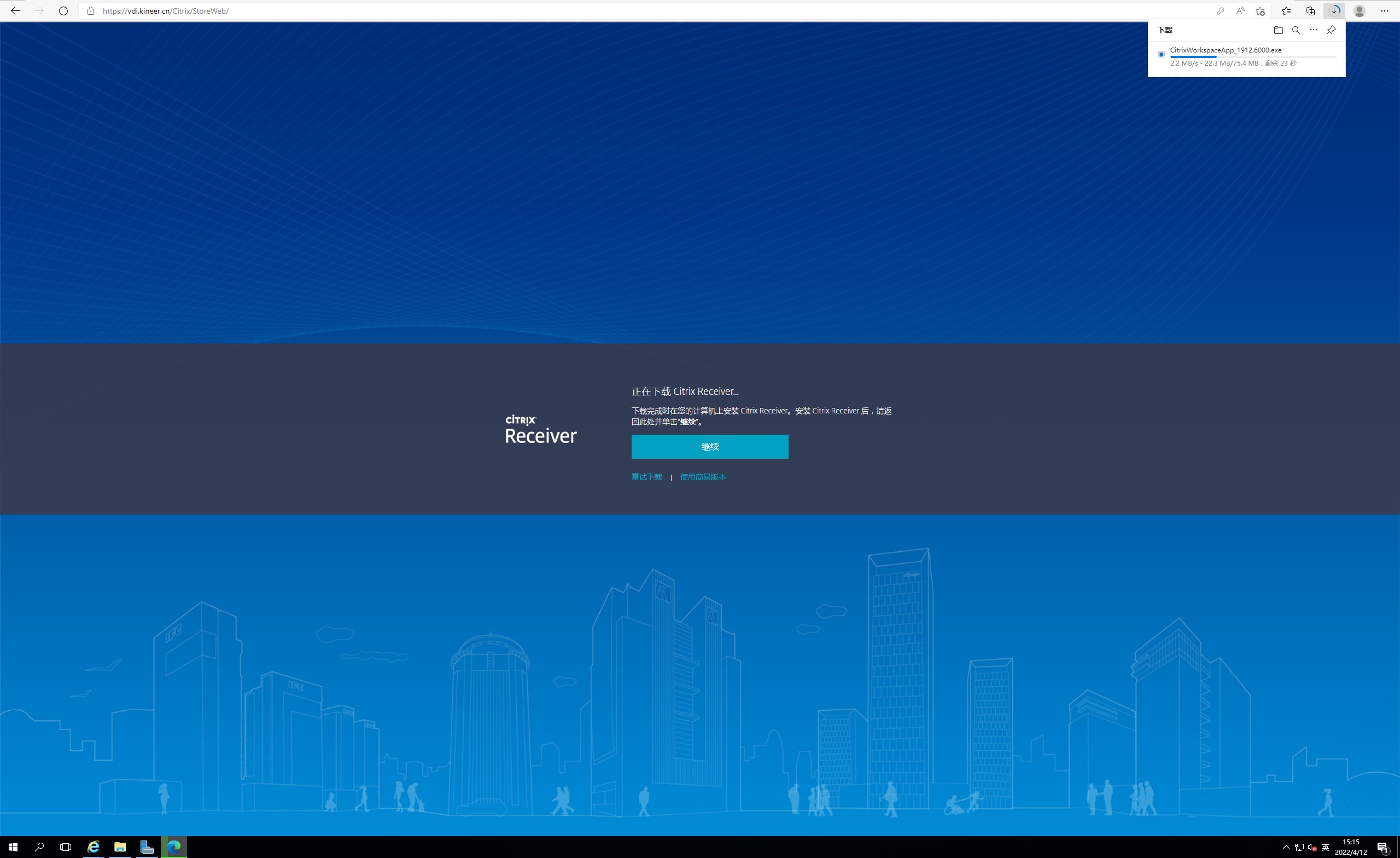Pin the downloads panel
Viewport: 1400px width, 858px height.
(x=1331, y=30)
